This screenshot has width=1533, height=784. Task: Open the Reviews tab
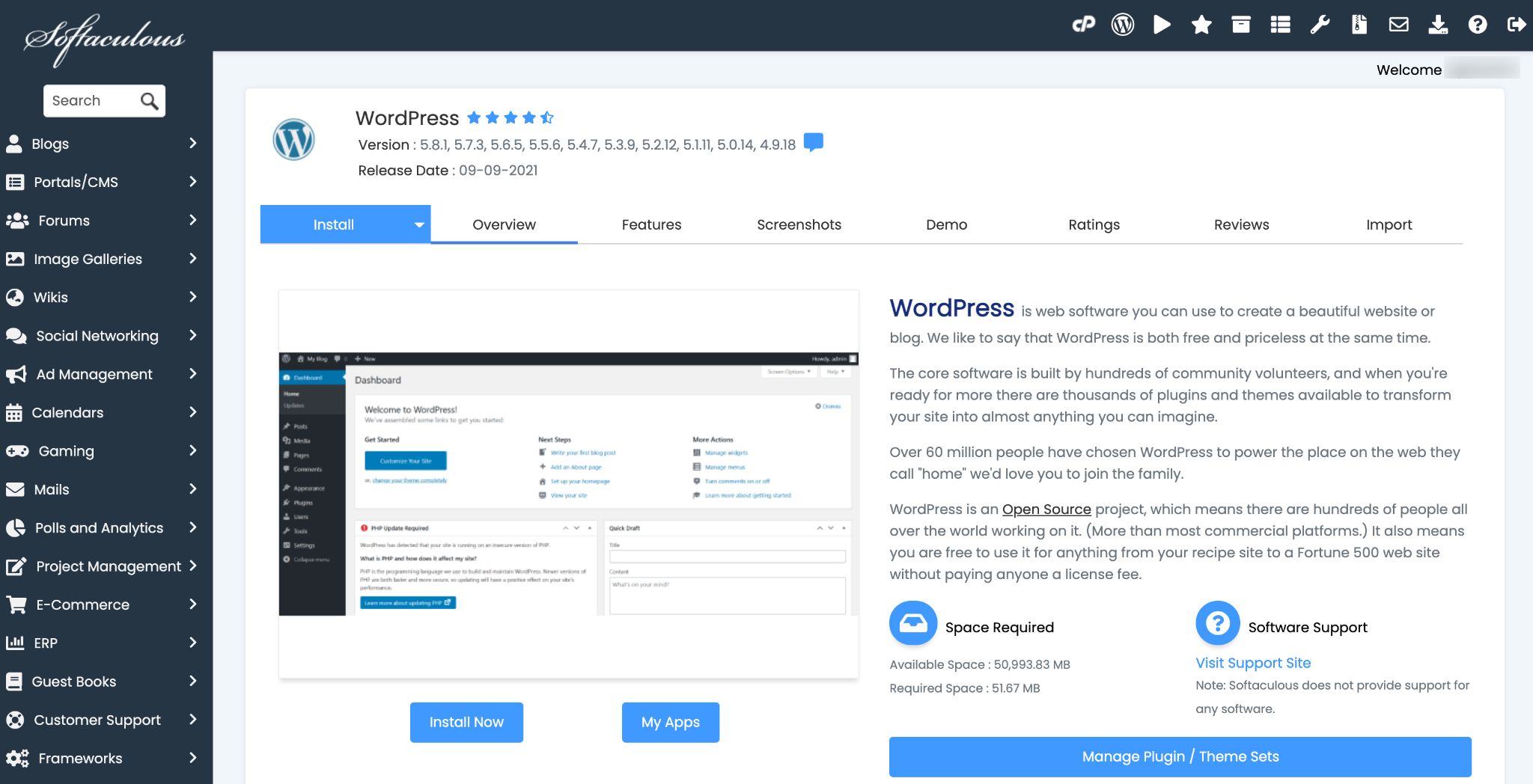[1241, 224]
